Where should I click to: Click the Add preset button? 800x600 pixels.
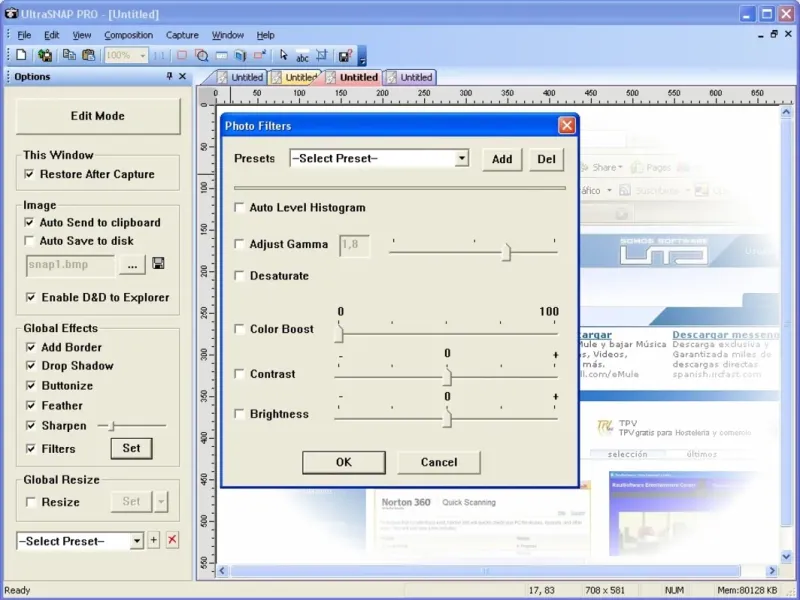coord(502,159)
